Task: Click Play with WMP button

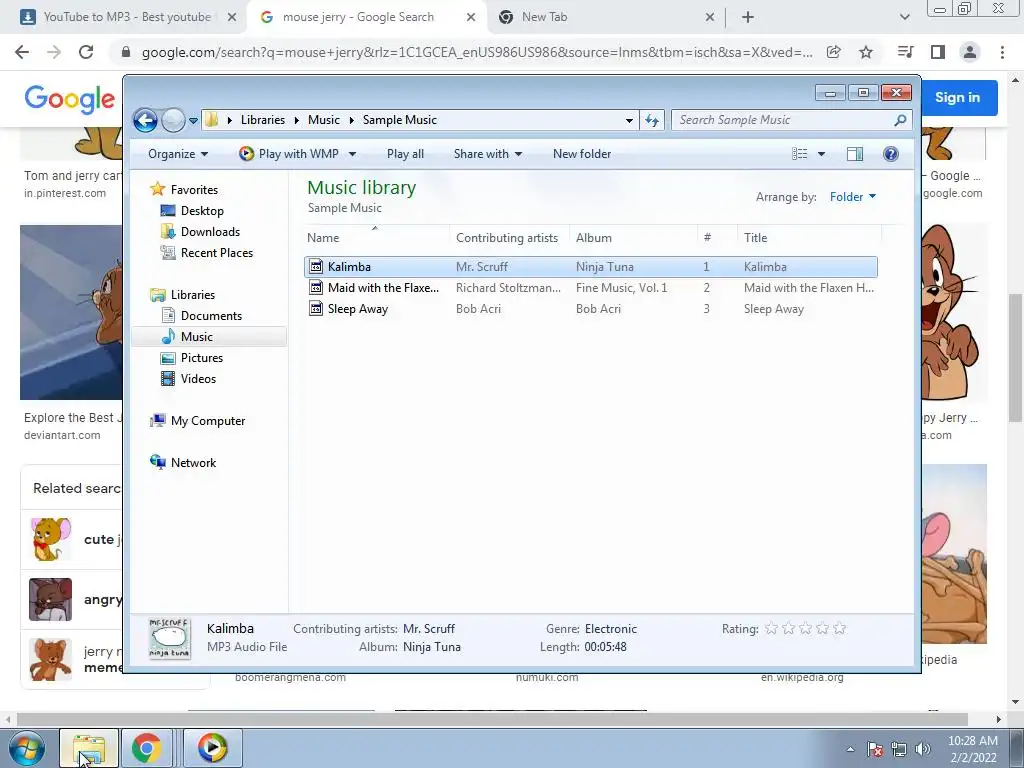Action: [289, 154]
